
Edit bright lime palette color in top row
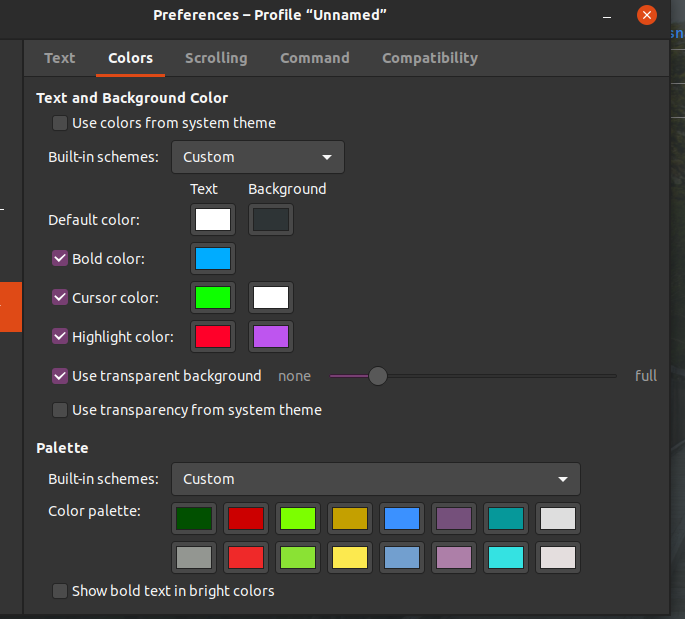(x=298, y=519)
